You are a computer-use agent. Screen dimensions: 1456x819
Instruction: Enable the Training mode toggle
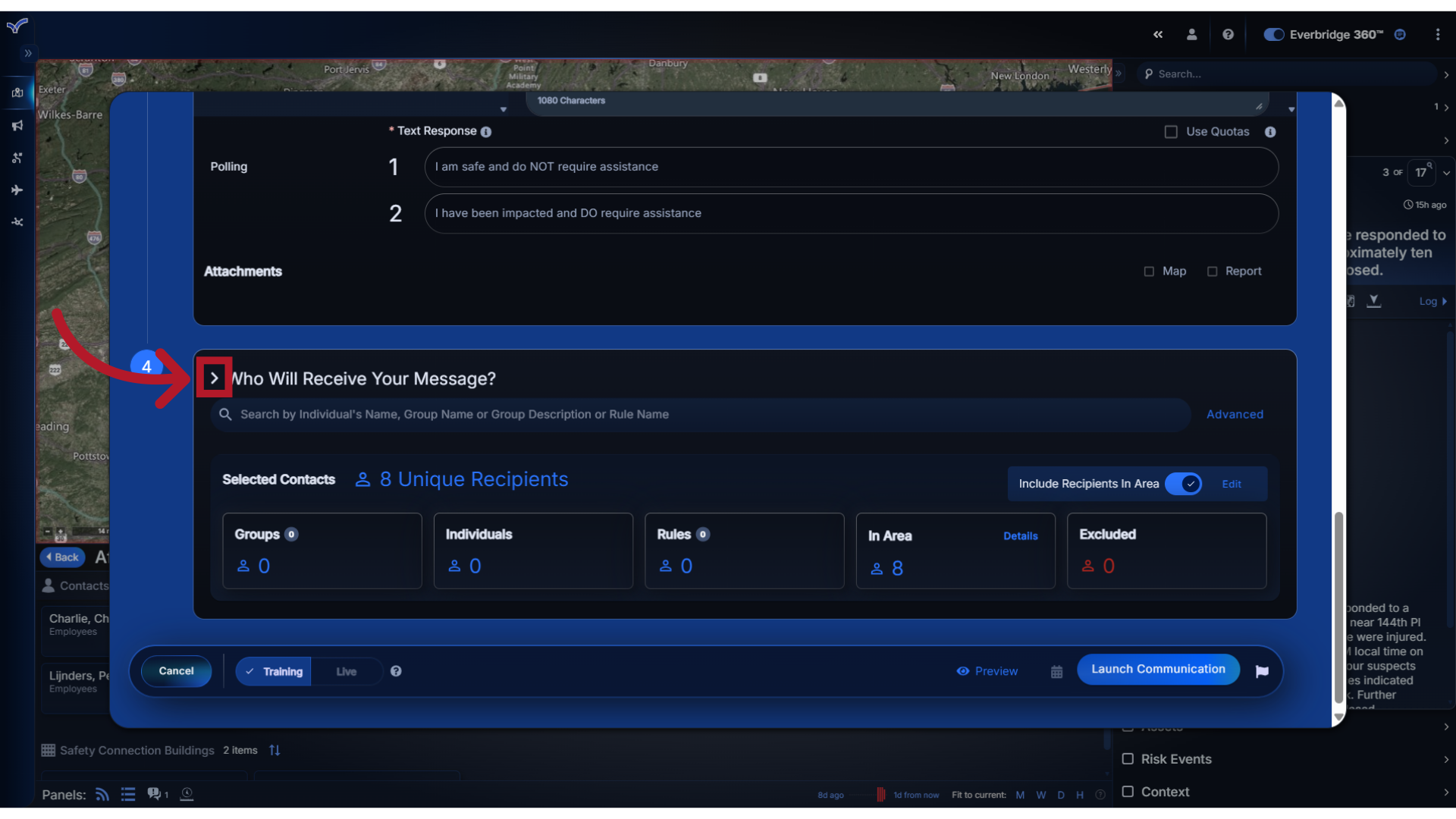pos(275,671)
